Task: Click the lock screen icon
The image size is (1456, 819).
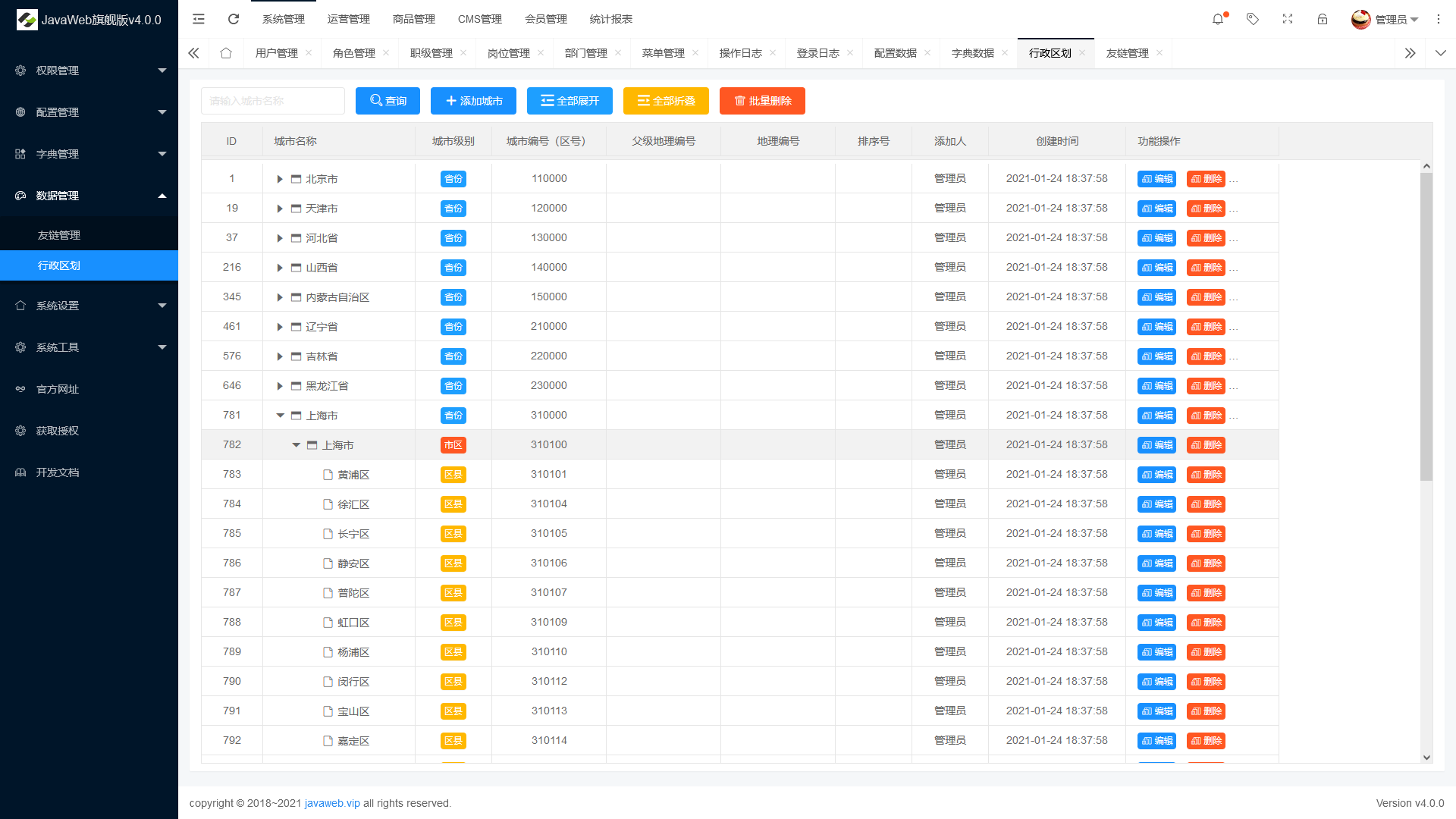Action: [x=1323, y=19]
